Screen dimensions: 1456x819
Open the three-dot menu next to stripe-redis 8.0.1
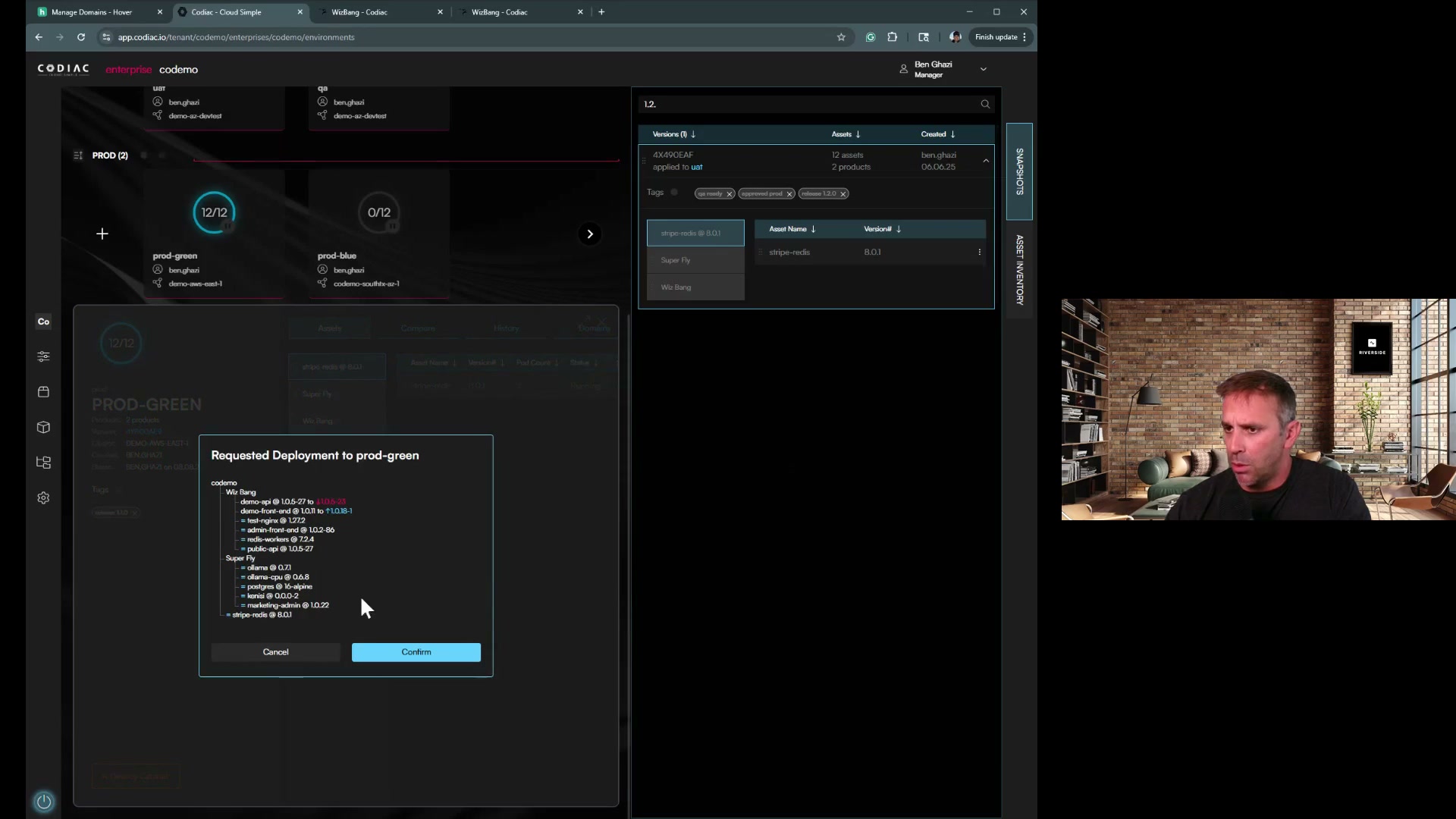tap(980, 252)
